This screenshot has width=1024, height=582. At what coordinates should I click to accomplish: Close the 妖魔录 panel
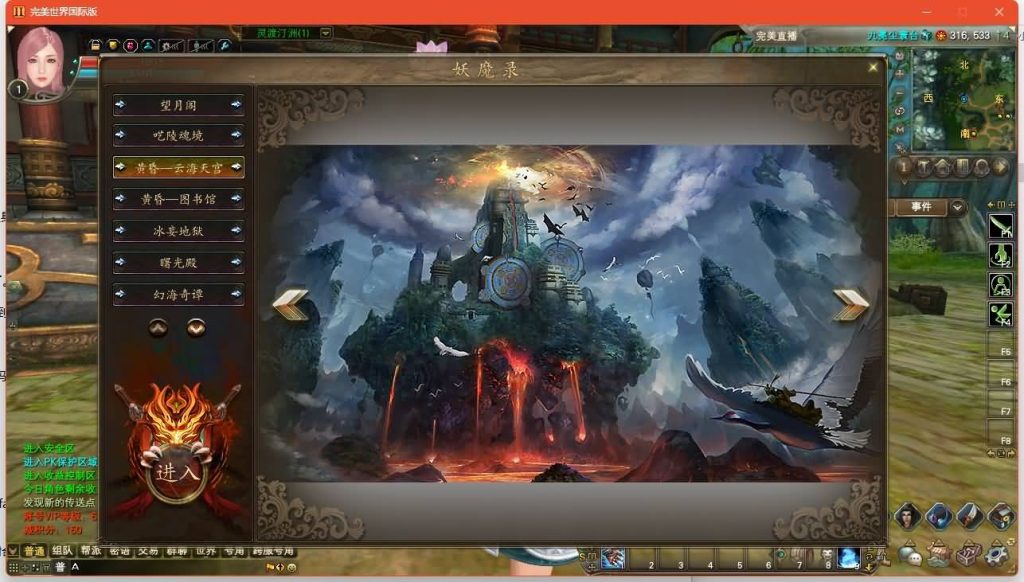tap(873, 67)
